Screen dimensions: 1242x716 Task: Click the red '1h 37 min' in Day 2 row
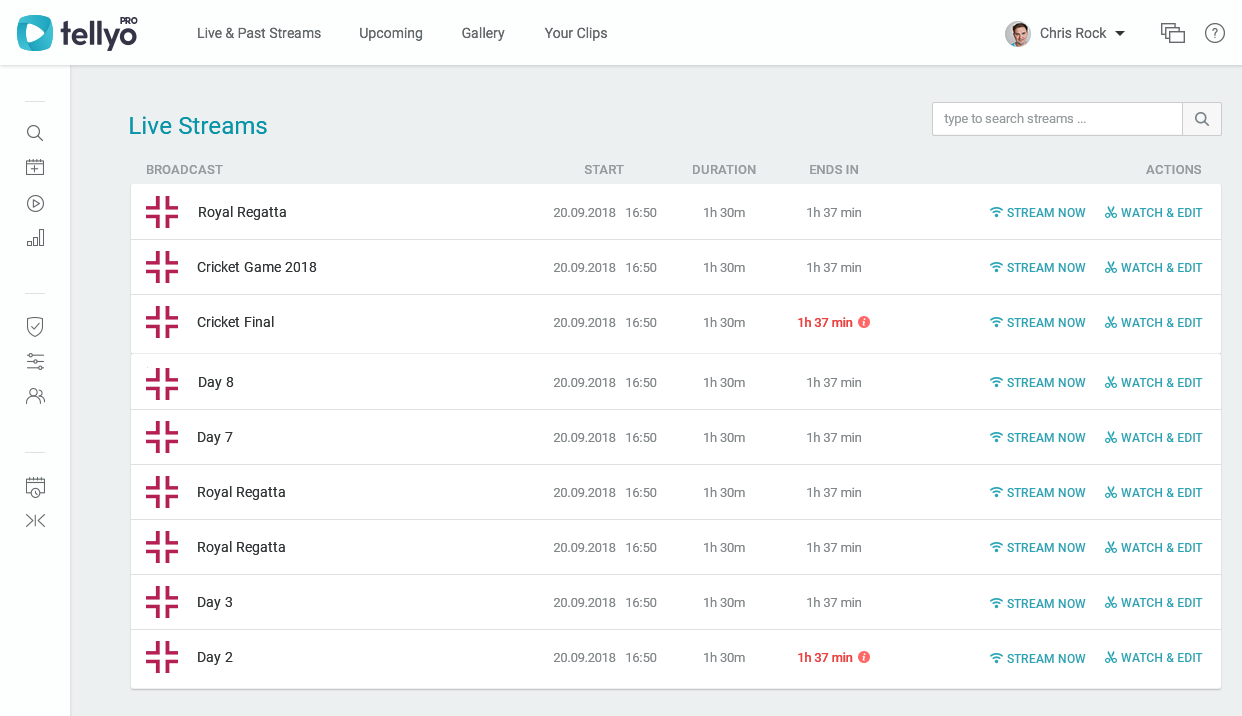[825, 658]
